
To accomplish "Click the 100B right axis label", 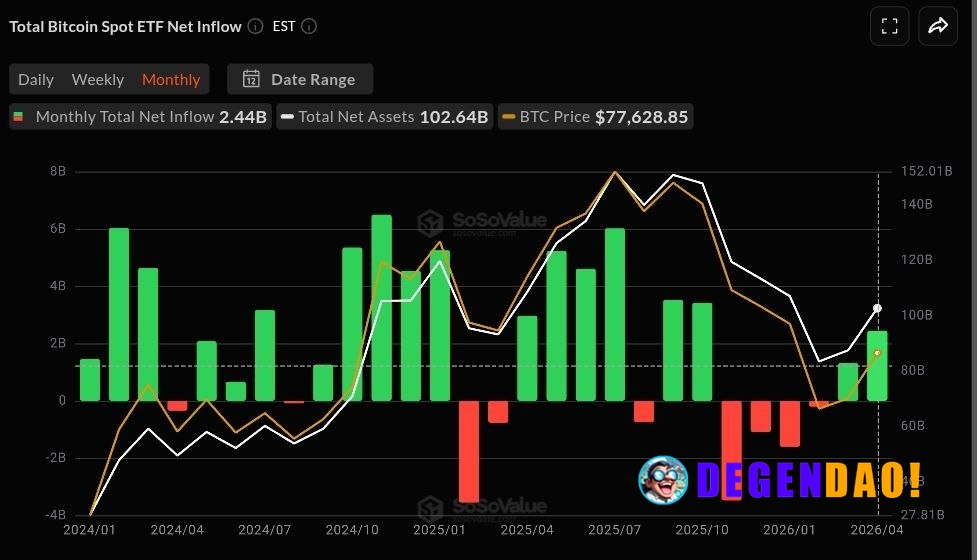I will point(917,315).
